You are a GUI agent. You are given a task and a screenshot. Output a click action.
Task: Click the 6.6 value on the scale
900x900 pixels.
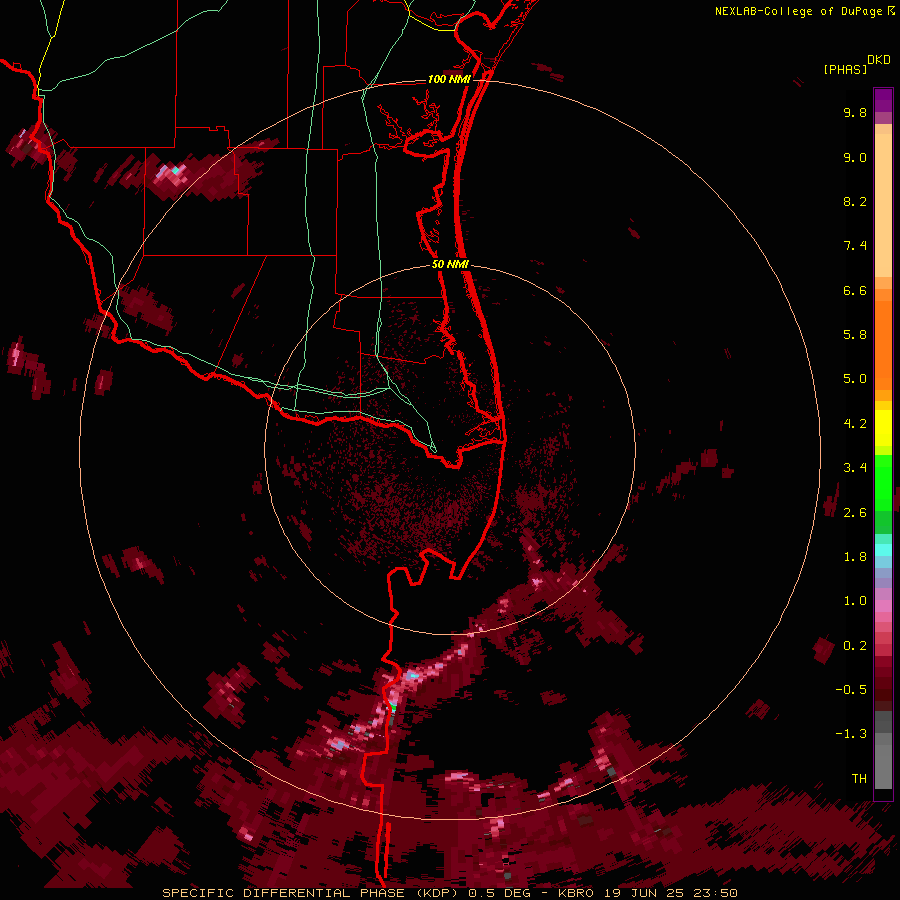855,290
